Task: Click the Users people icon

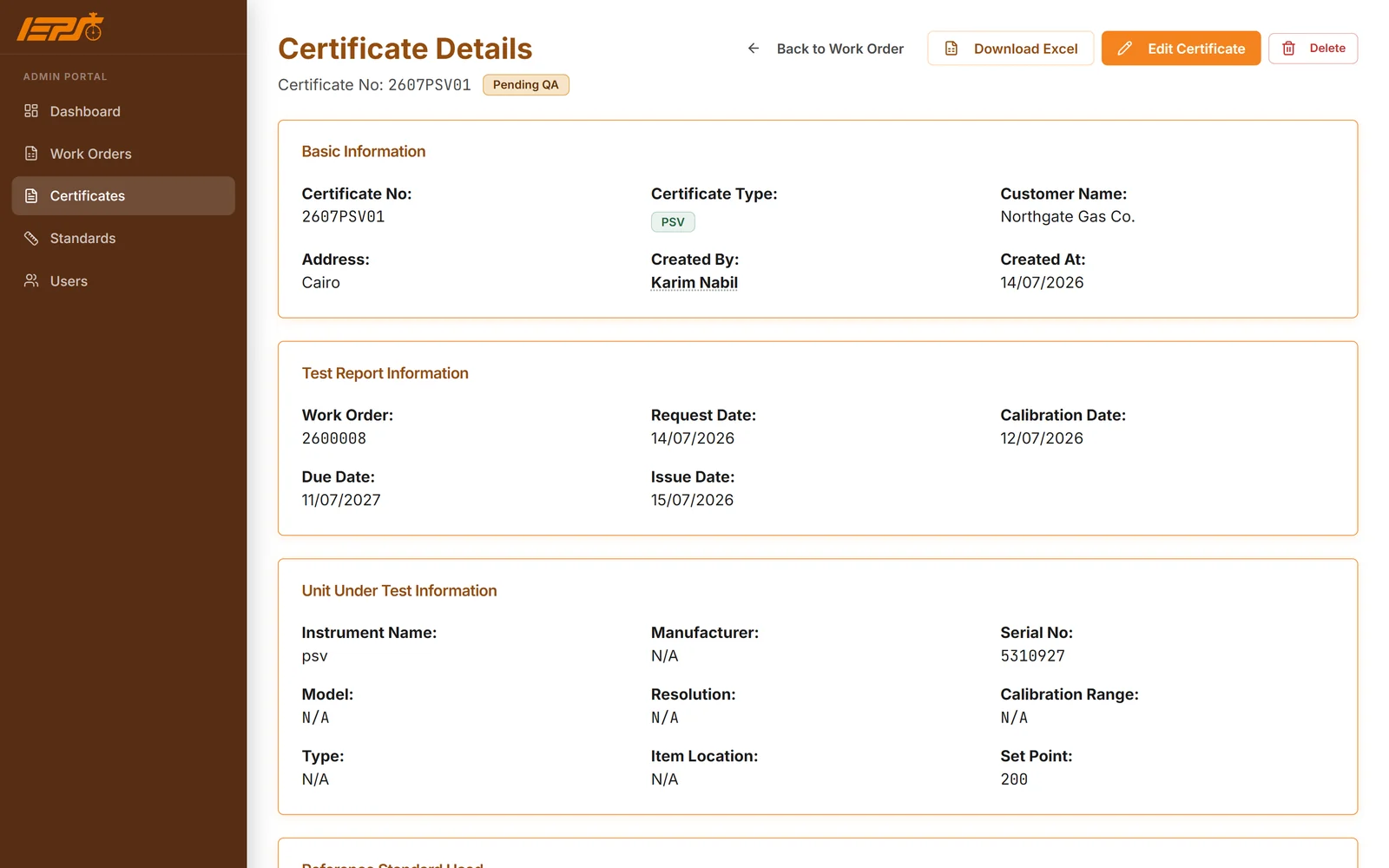Action: tap(31, 280)
